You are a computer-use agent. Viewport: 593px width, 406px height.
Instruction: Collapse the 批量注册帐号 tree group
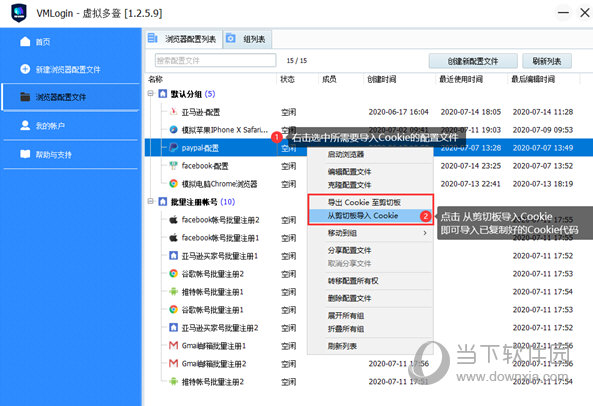pos(151,201)
